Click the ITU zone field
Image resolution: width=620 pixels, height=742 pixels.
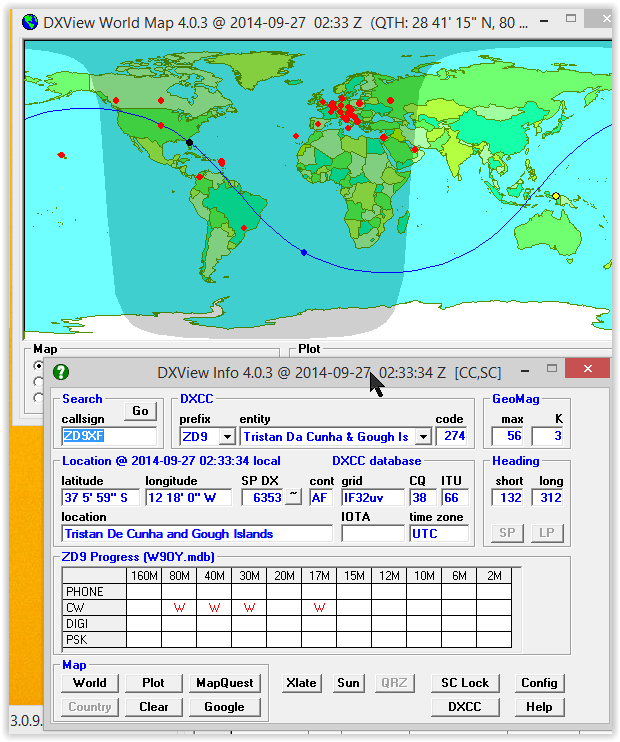pyautogui.click(x=454, y=497)
